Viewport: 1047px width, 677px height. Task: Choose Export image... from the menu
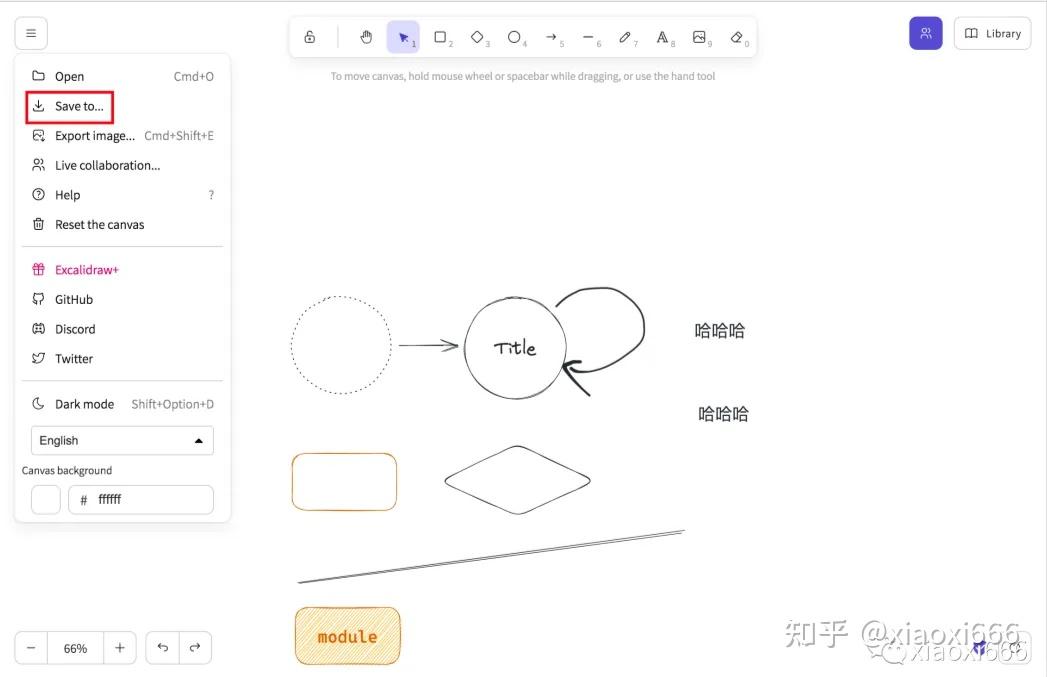pos(93,135)
